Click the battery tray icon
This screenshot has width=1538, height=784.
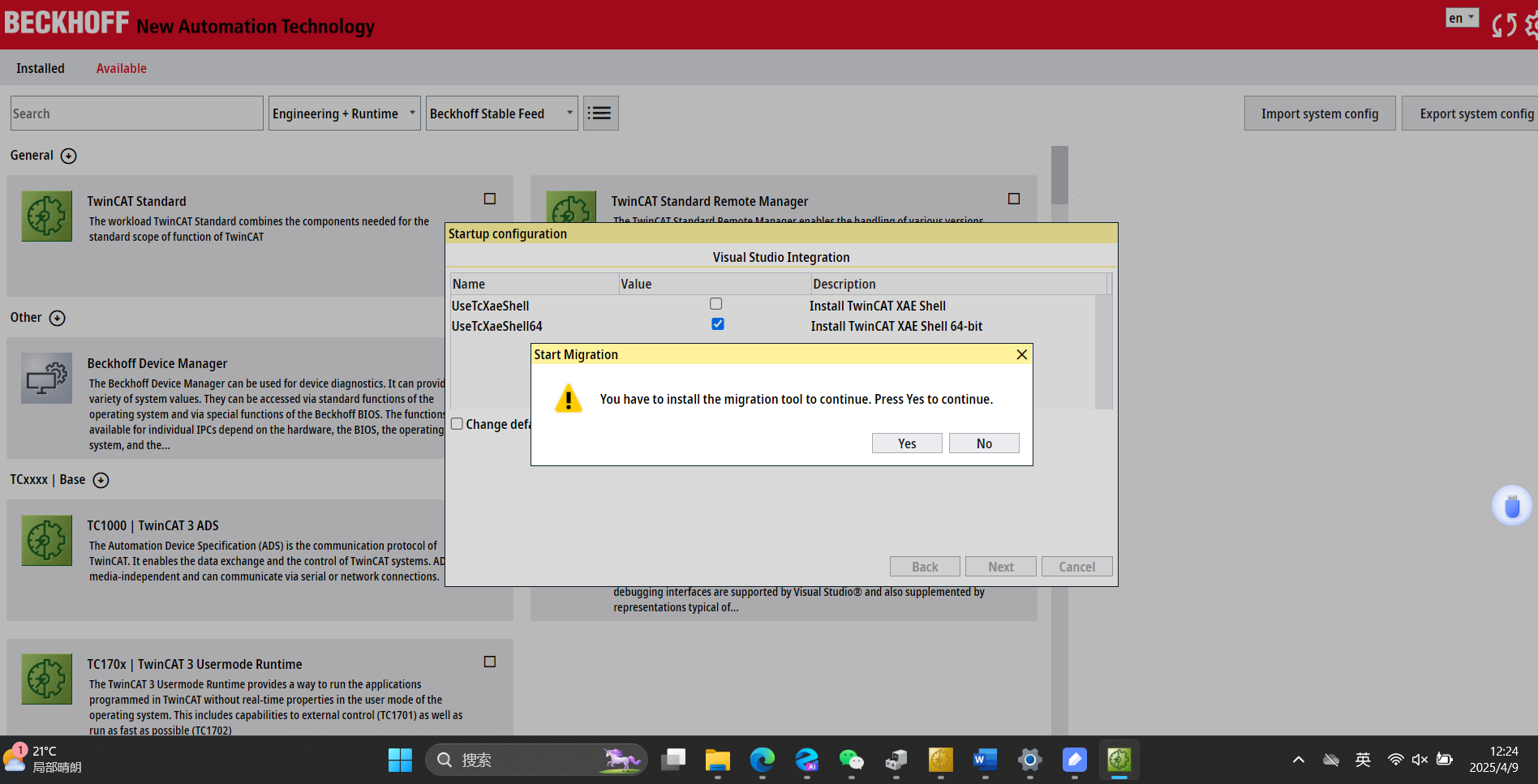(x=1445, y=760)
